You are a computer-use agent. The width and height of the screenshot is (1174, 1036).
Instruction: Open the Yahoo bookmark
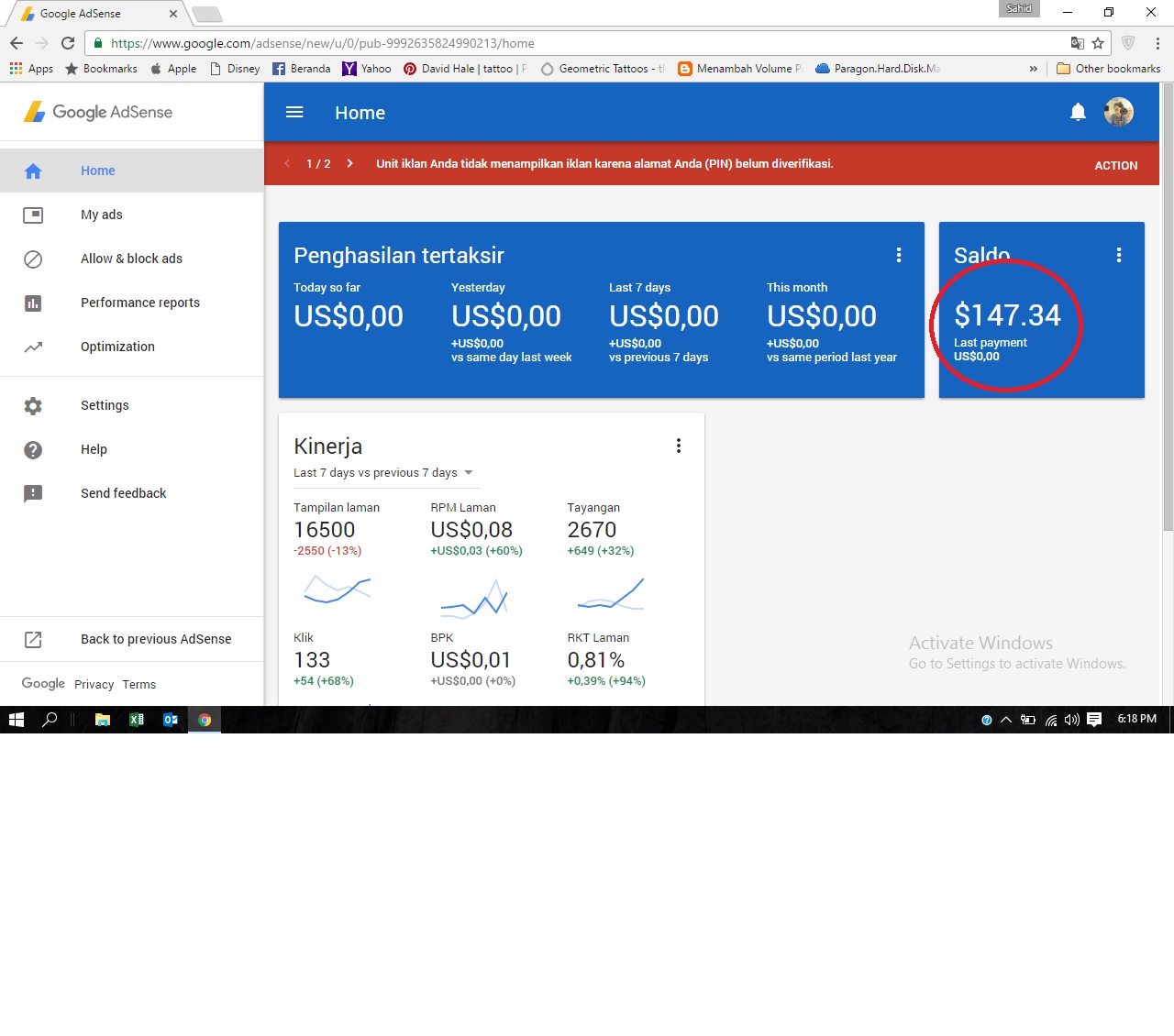click(x=367, y=69)
